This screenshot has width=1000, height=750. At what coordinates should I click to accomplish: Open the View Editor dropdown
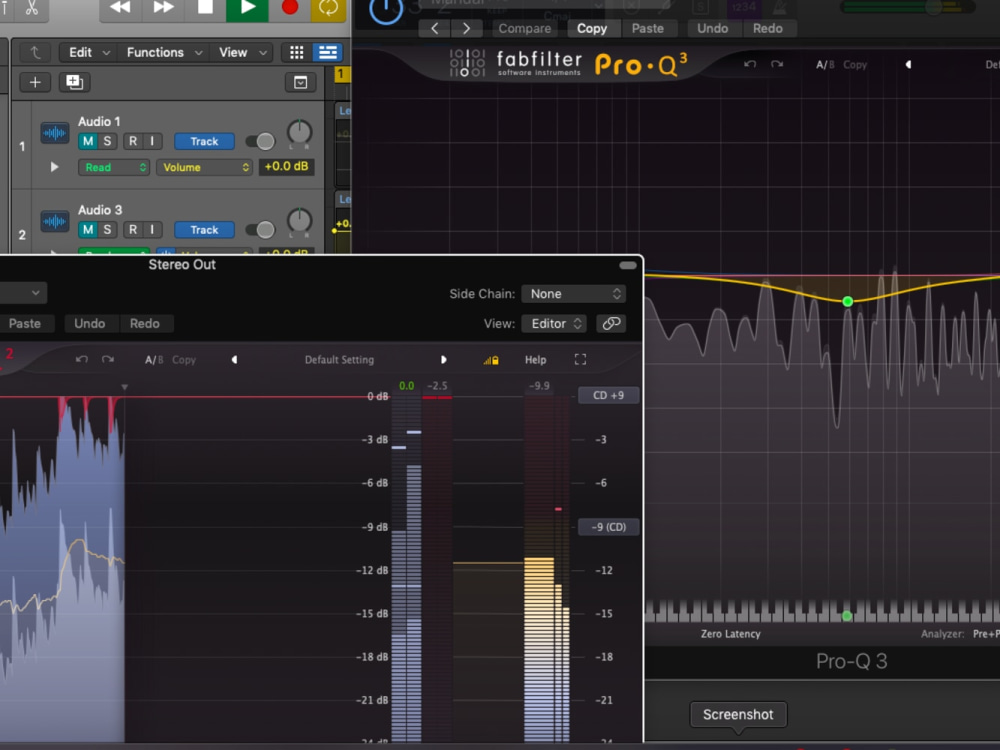pos(554,323)
